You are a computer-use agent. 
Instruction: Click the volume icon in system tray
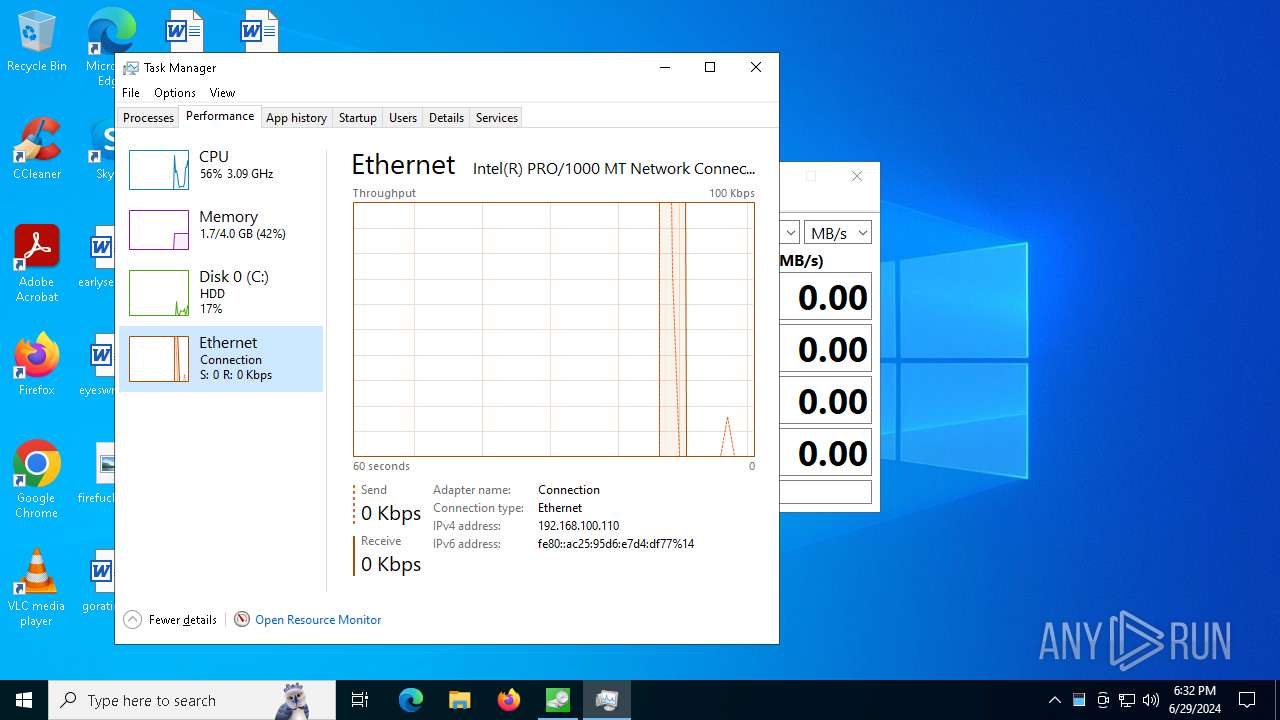[1151, 700]
